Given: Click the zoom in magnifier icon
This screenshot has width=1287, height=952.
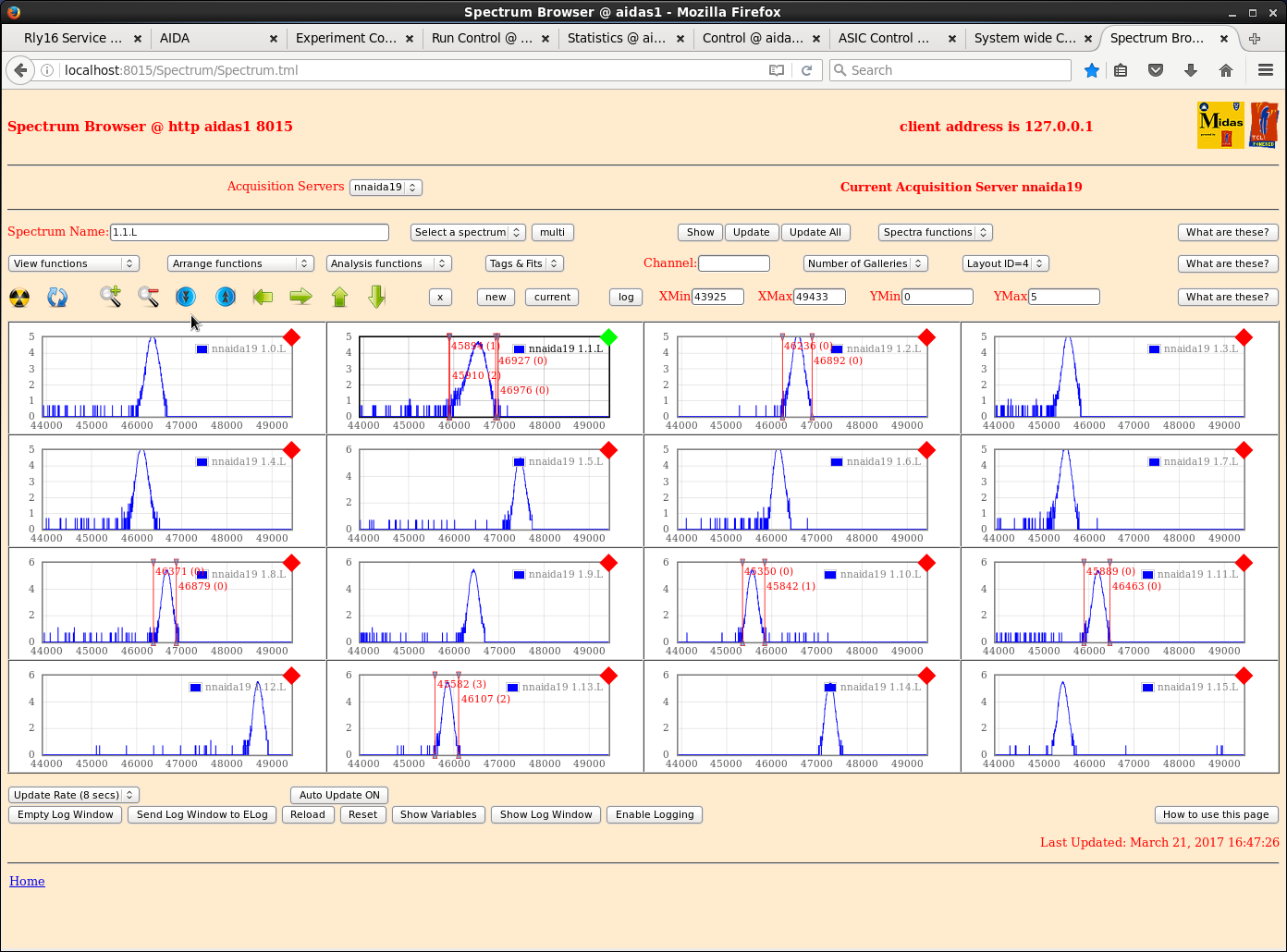Looking at the screenshot, I should pyautogui.click(x=111, y=297).
